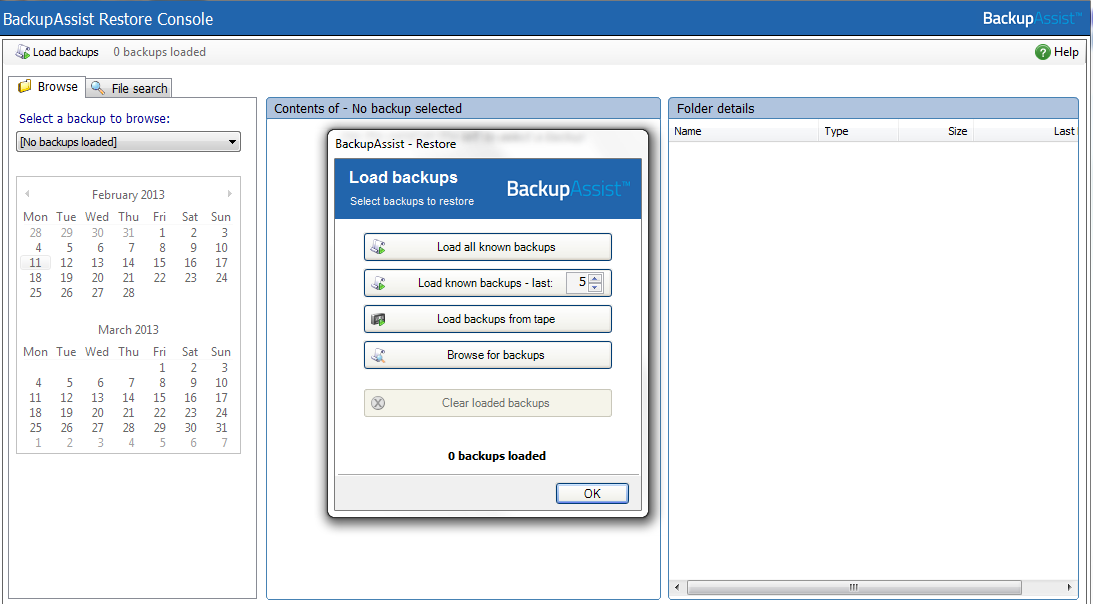Open Help via green question icon
Screen dimensions: 1093x604
coord(1042,52)
